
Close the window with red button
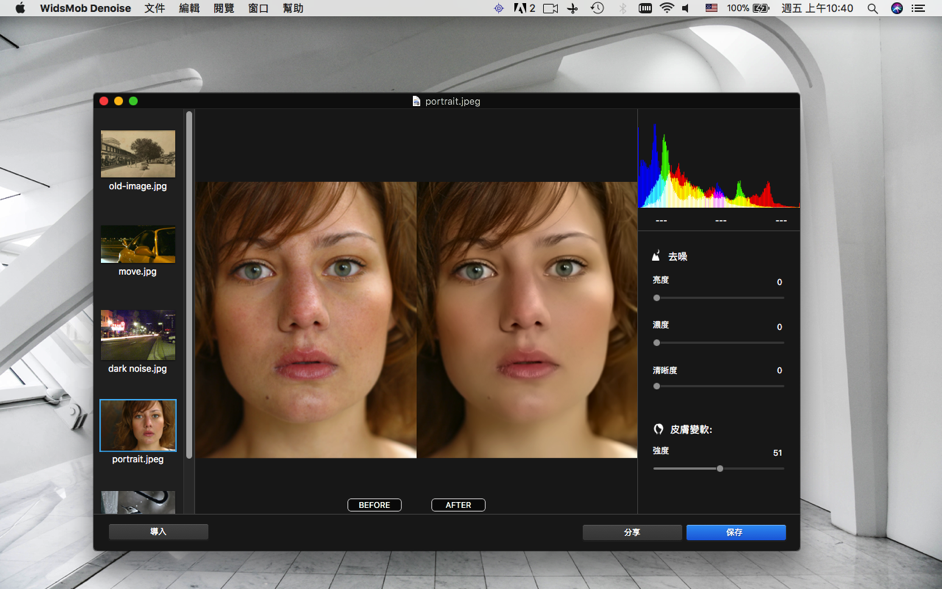point(104,101)
